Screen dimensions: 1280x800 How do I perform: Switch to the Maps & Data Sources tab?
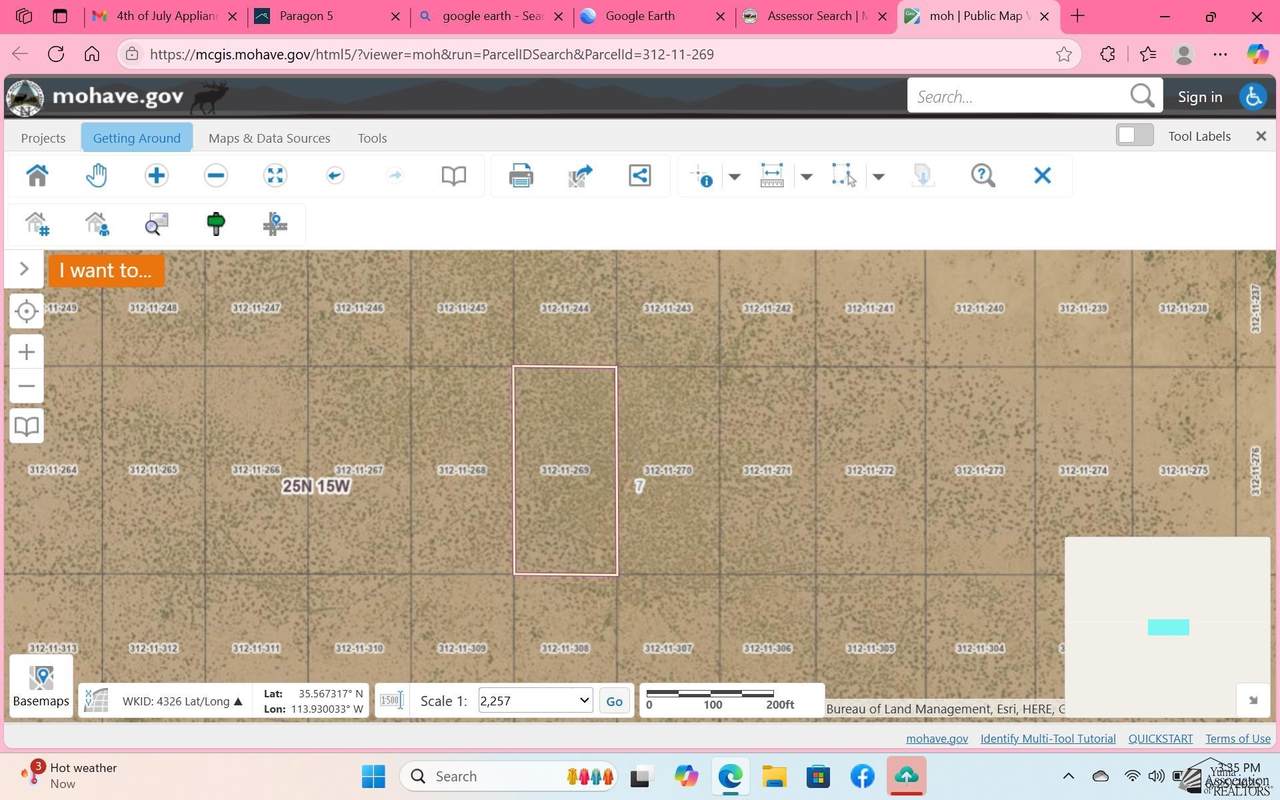coord(269,138)
